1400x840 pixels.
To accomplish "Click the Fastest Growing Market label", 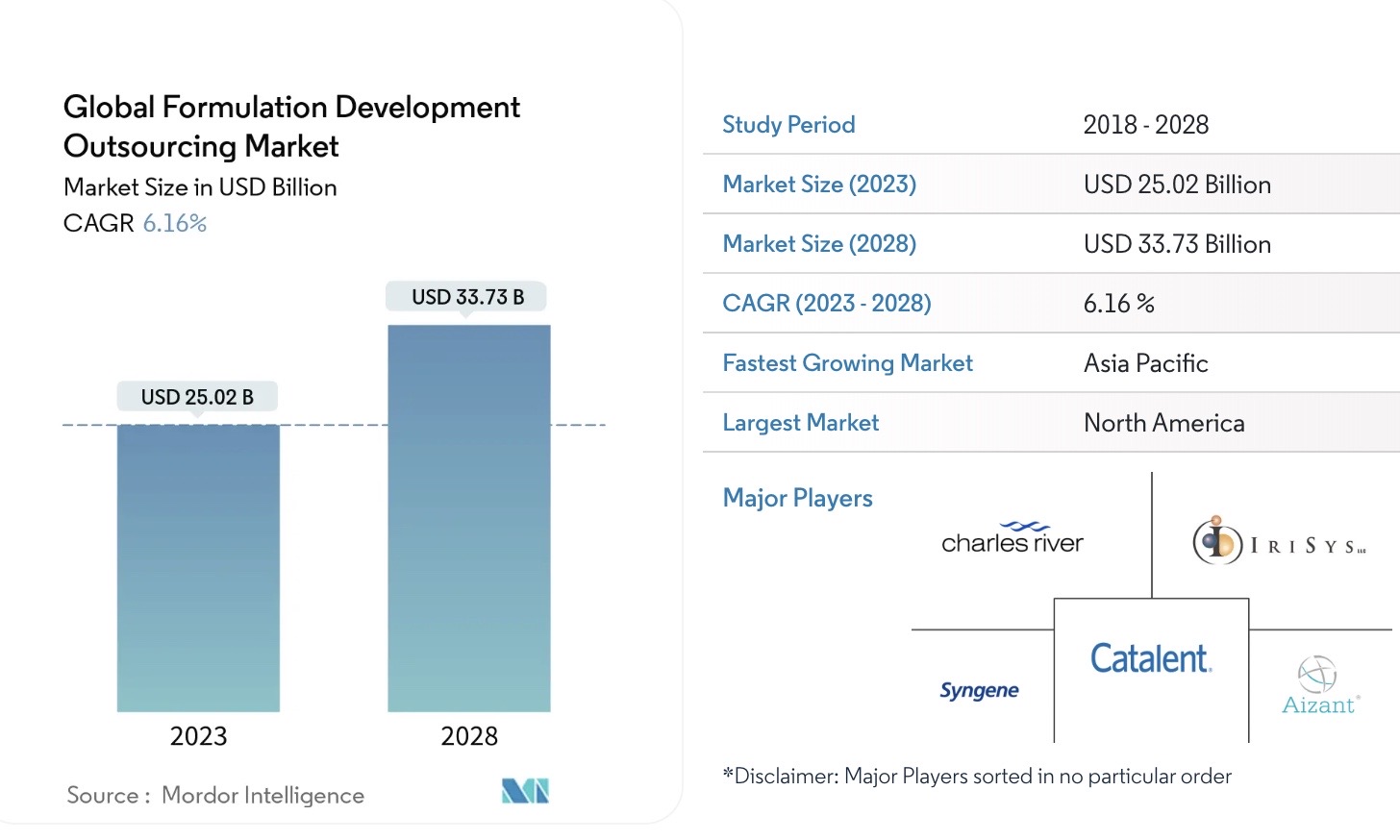I will click(x=847, y=363).
